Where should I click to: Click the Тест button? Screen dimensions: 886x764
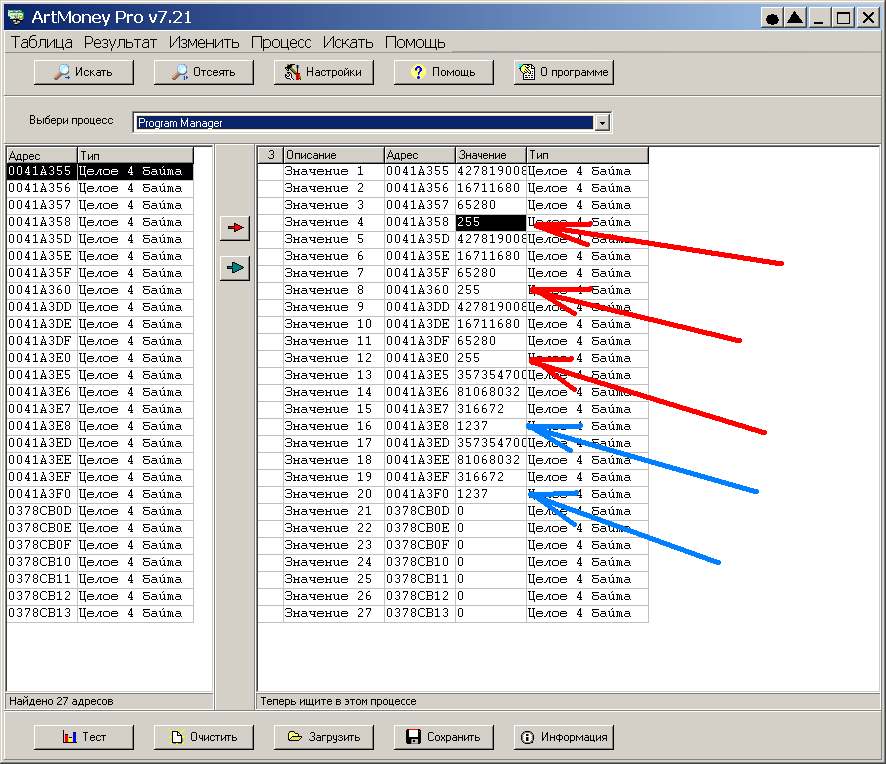point(83,737)
